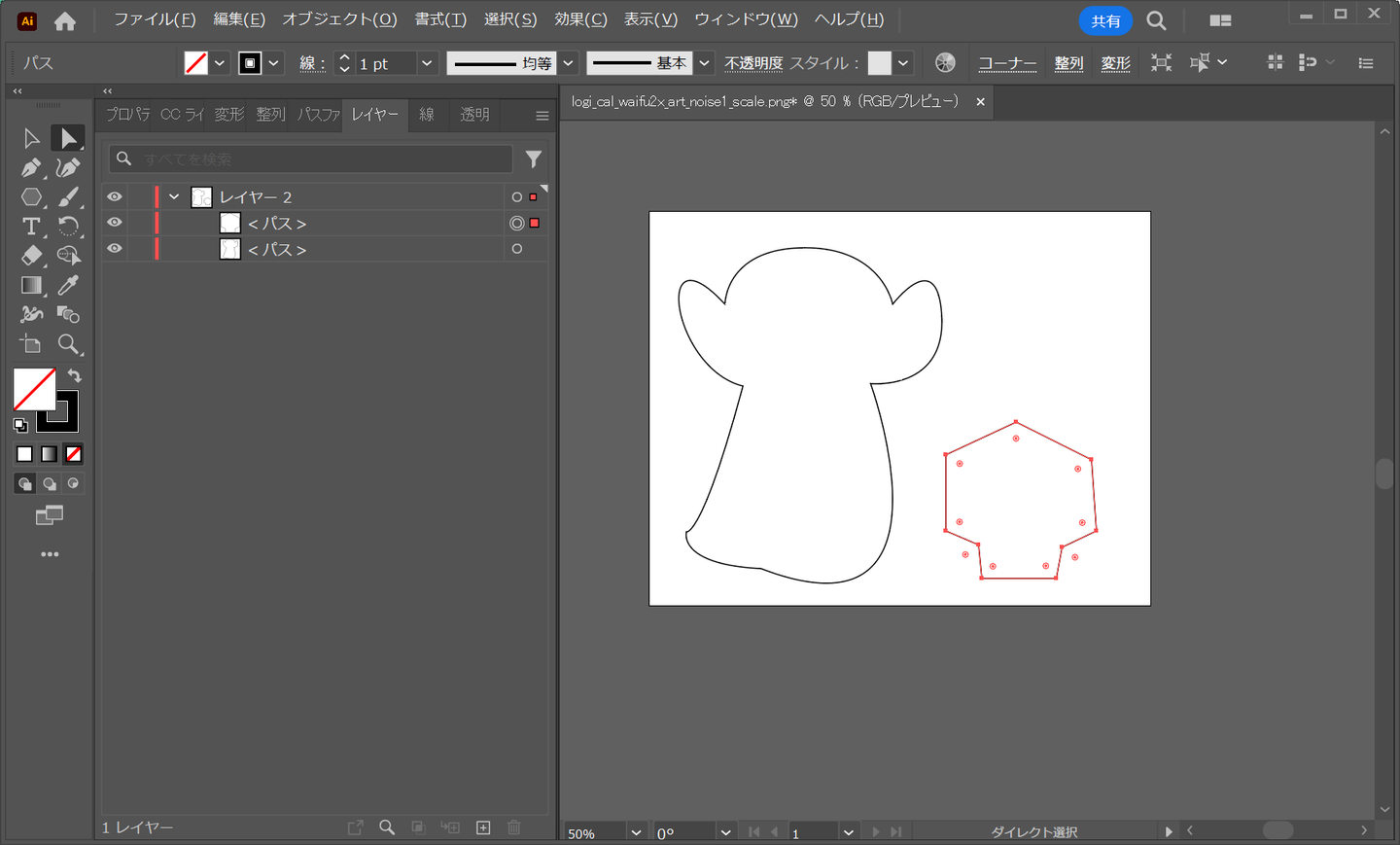
Task: Toggle visibility of the second <パス> item
Action: [115, 249]
